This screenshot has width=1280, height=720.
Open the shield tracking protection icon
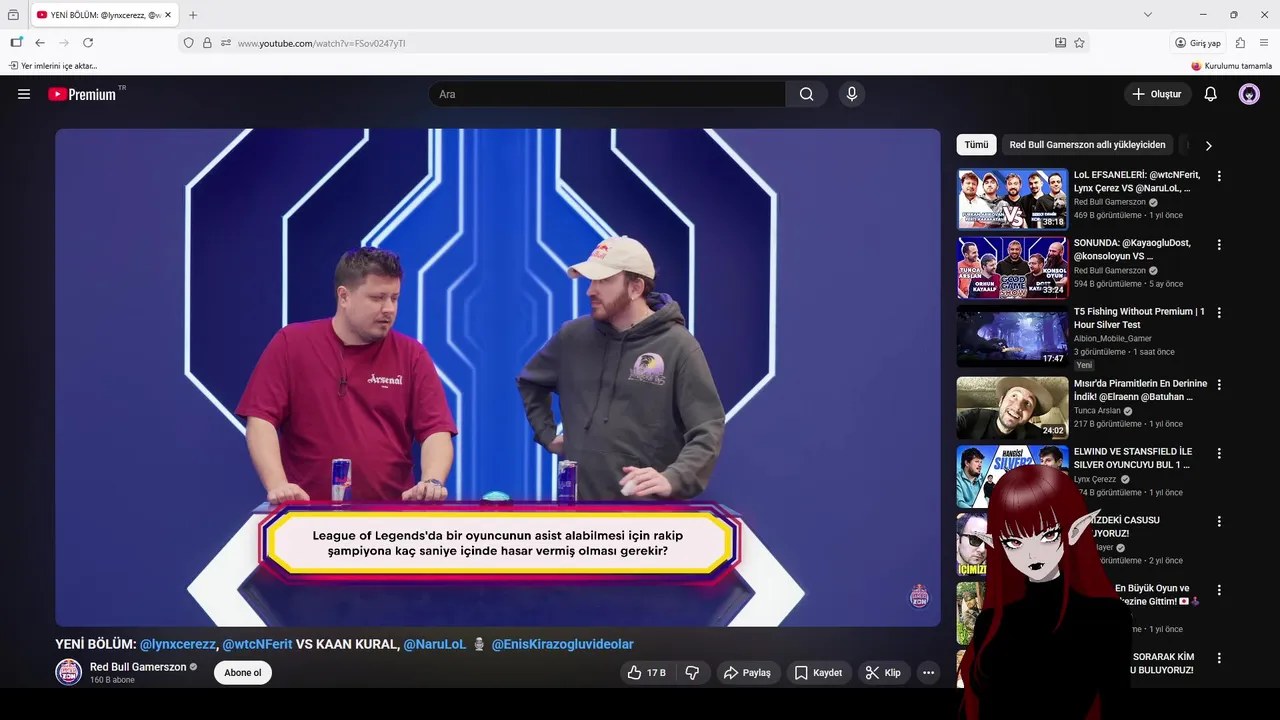click(x=188, y=43)
